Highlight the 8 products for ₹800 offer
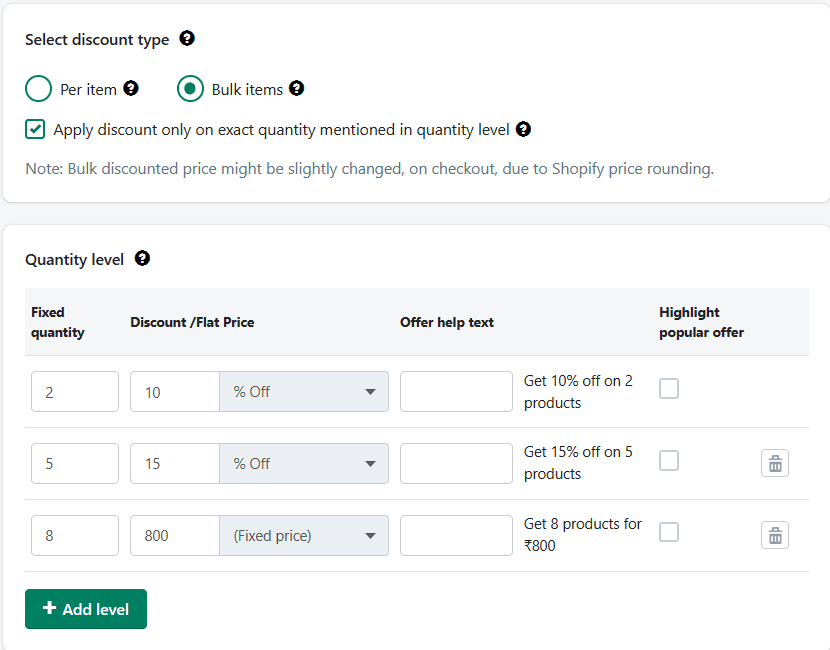This screenshot has width=830, height=650. [x=669, y=533]
